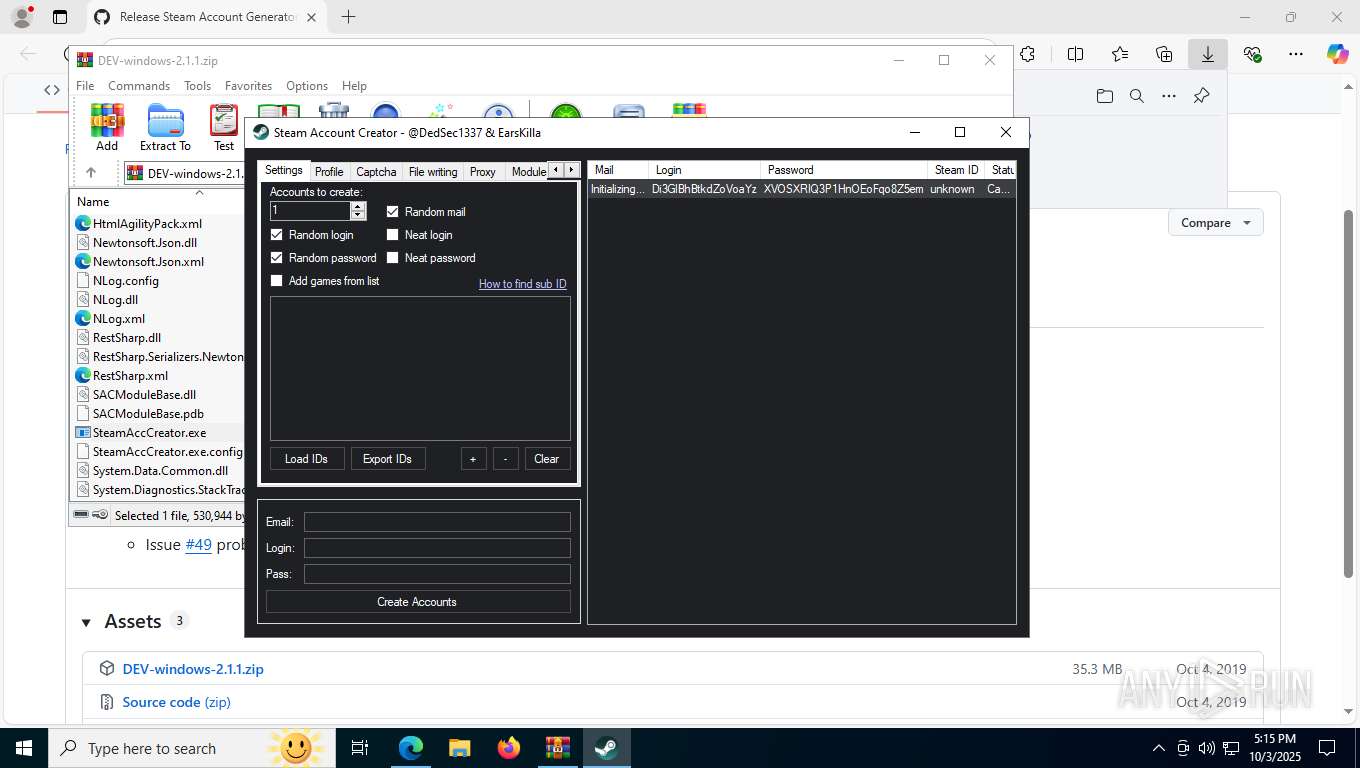The width and height of the screenshot is (1360, 768).
Task: Open Microsoft Edge taskbar icon
Action: (410, 748)
